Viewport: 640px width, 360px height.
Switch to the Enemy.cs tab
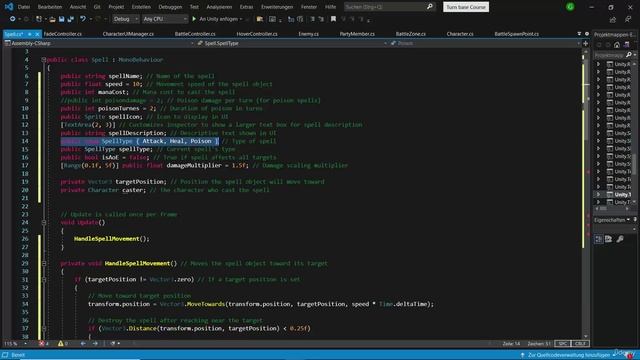coord(309,34)
